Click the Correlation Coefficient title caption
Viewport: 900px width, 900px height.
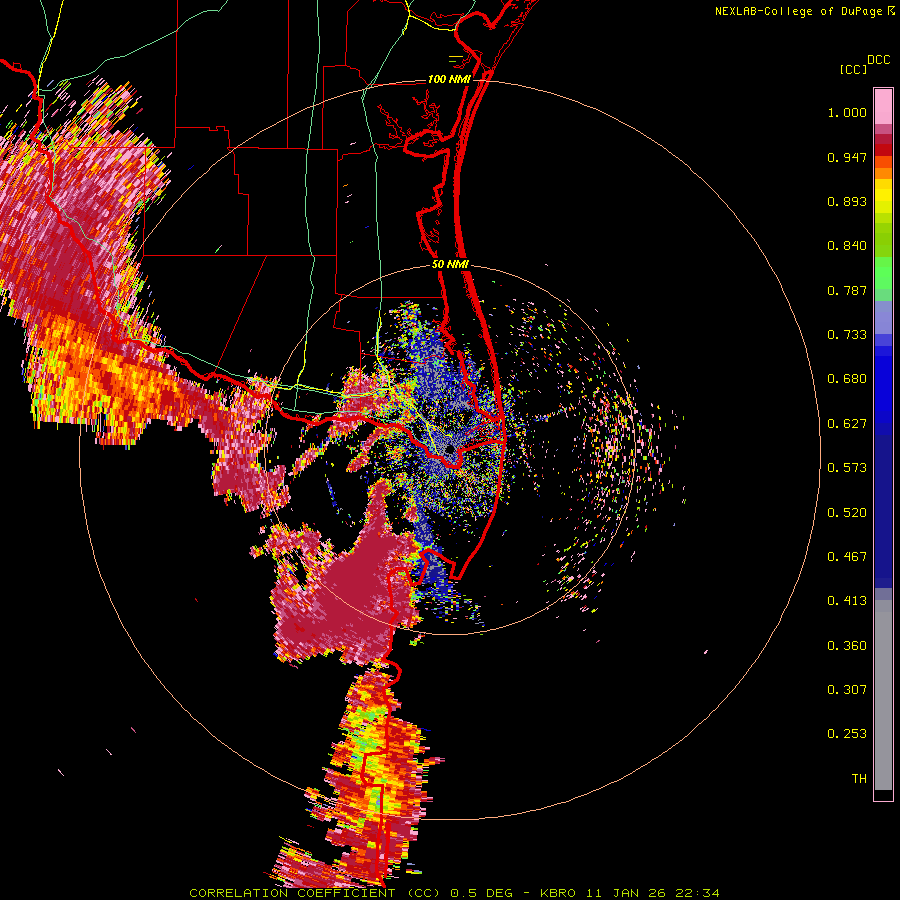click(x=454, y=893)
